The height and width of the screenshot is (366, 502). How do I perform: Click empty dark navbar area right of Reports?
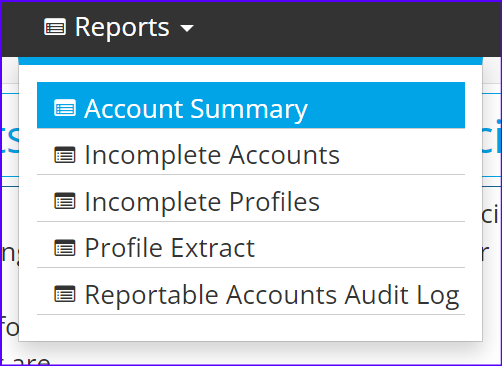347,28
